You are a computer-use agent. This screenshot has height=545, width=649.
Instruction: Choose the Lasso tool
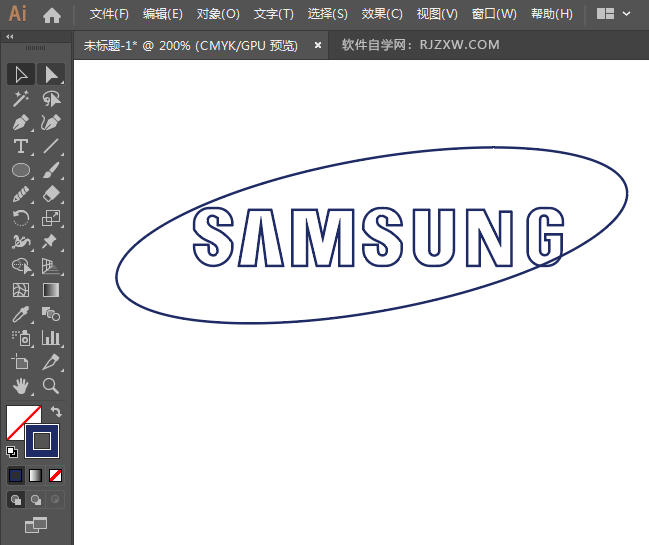(x=51, y=98)
